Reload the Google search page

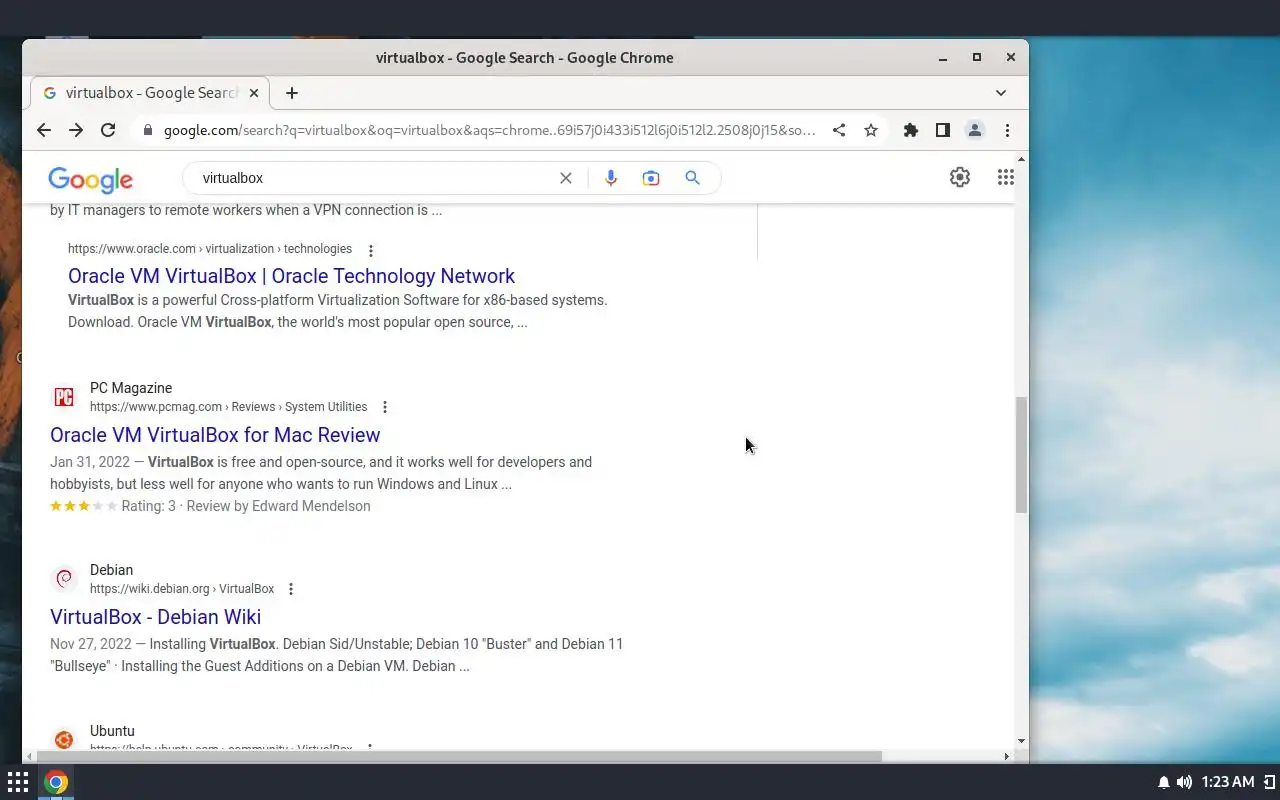pos(108,130)
